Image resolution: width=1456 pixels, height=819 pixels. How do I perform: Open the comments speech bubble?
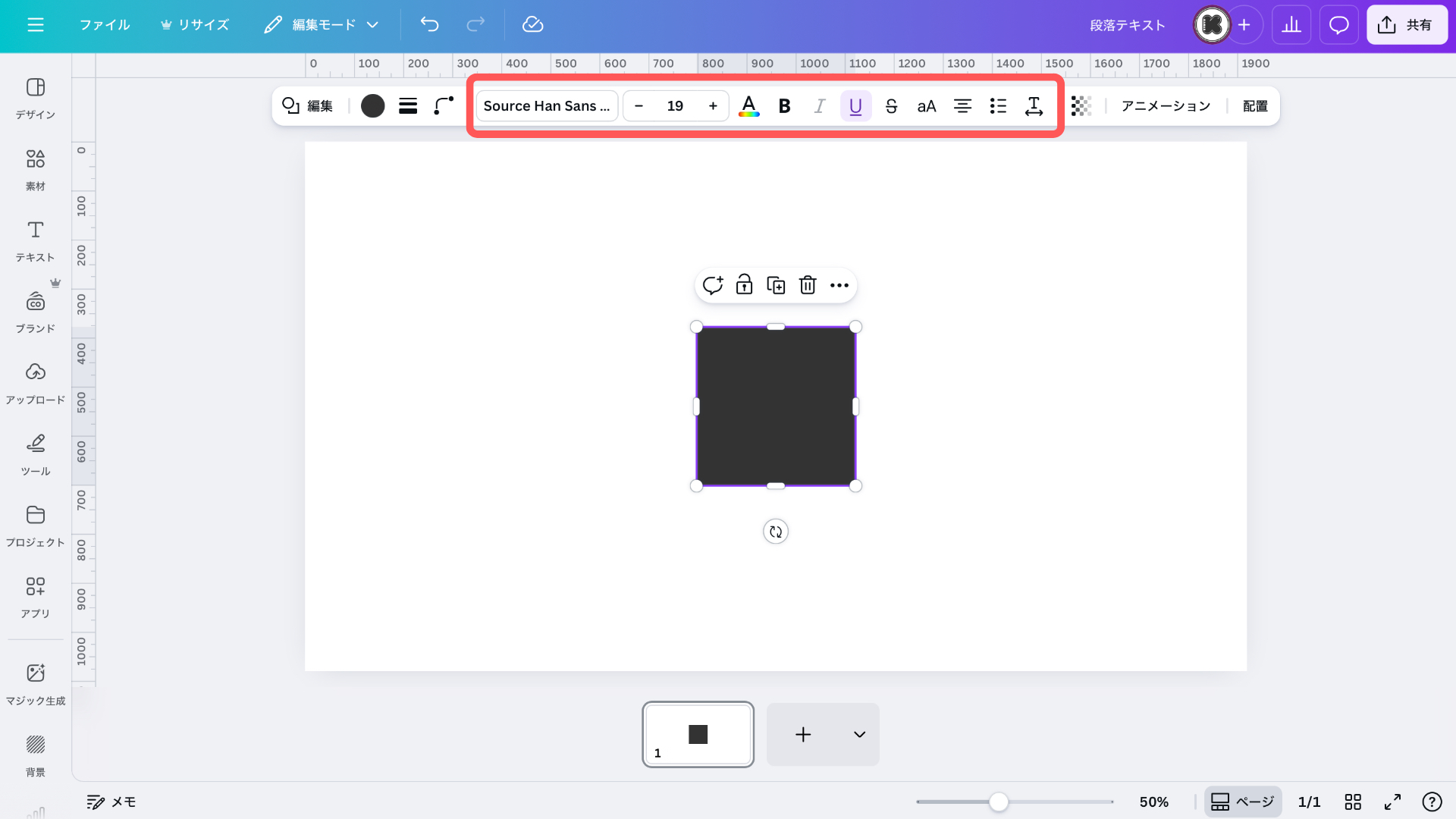[x=1339, y=25]
